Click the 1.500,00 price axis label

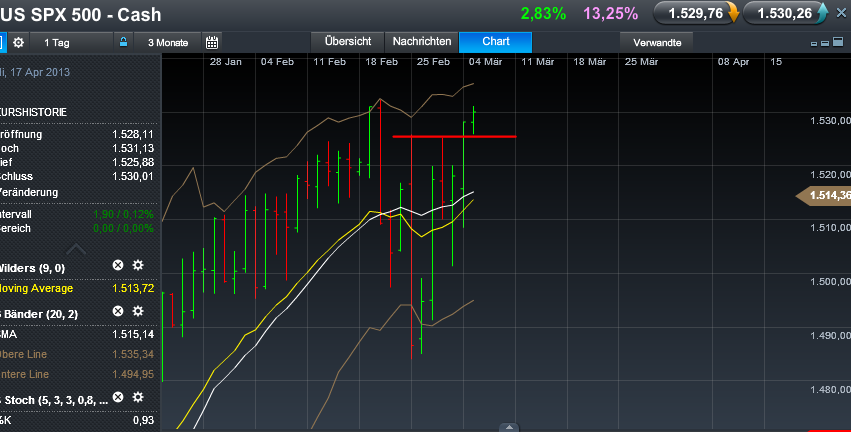click(830, 282)
